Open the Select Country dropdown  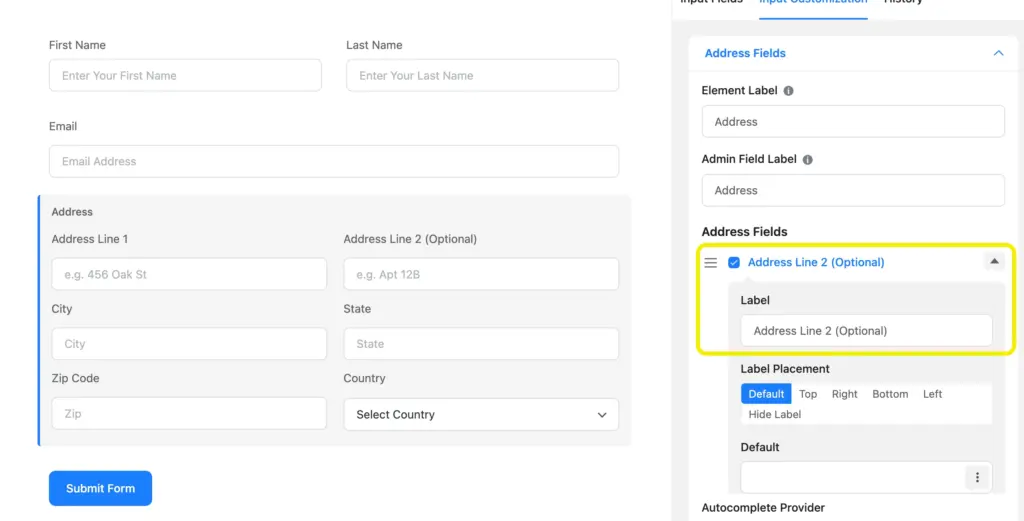[x=481, y=415]
